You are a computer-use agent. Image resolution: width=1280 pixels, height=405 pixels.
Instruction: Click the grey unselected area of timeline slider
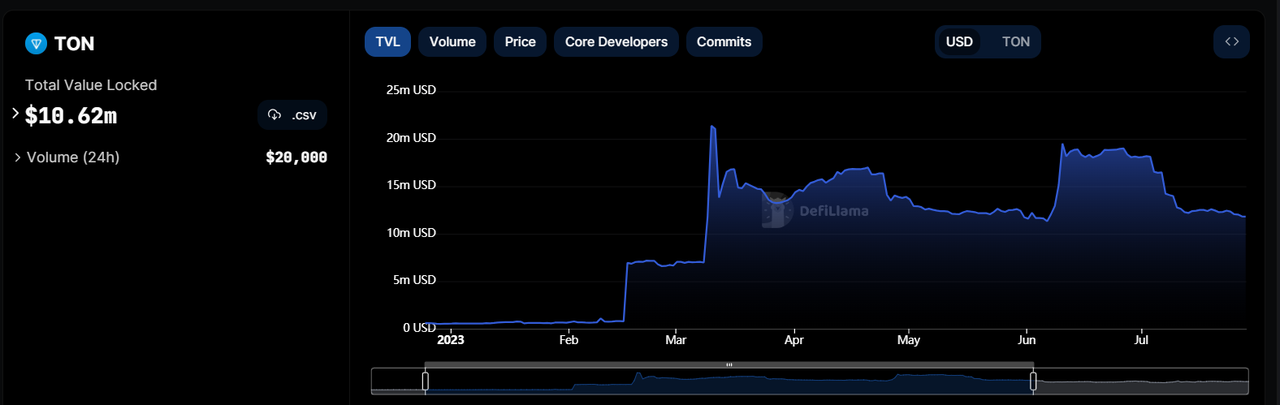point(1140,382)
